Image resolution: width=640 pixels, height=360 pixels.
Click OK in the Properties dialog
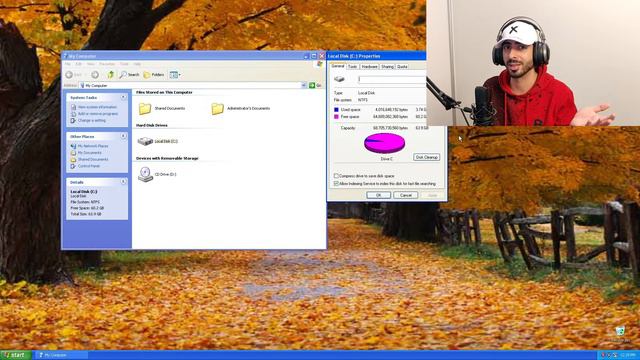(x=378, y=195)
